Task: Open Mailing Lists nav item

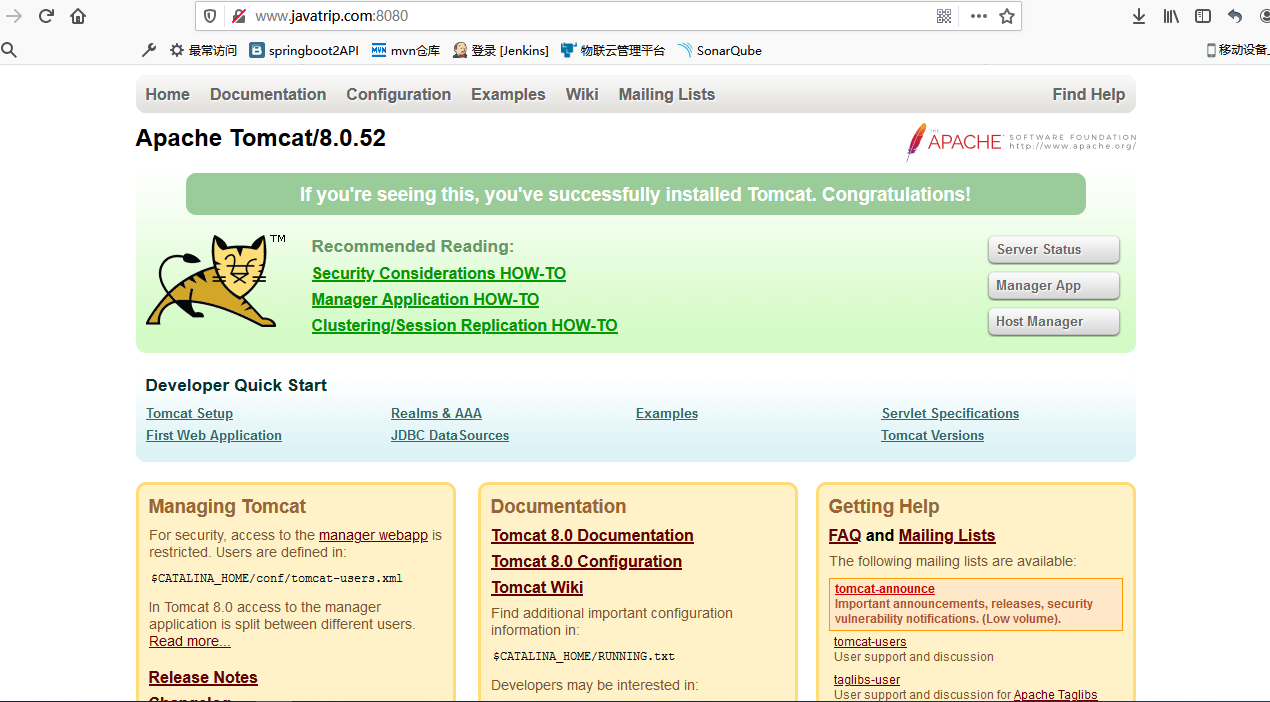Action: point(666,94)
